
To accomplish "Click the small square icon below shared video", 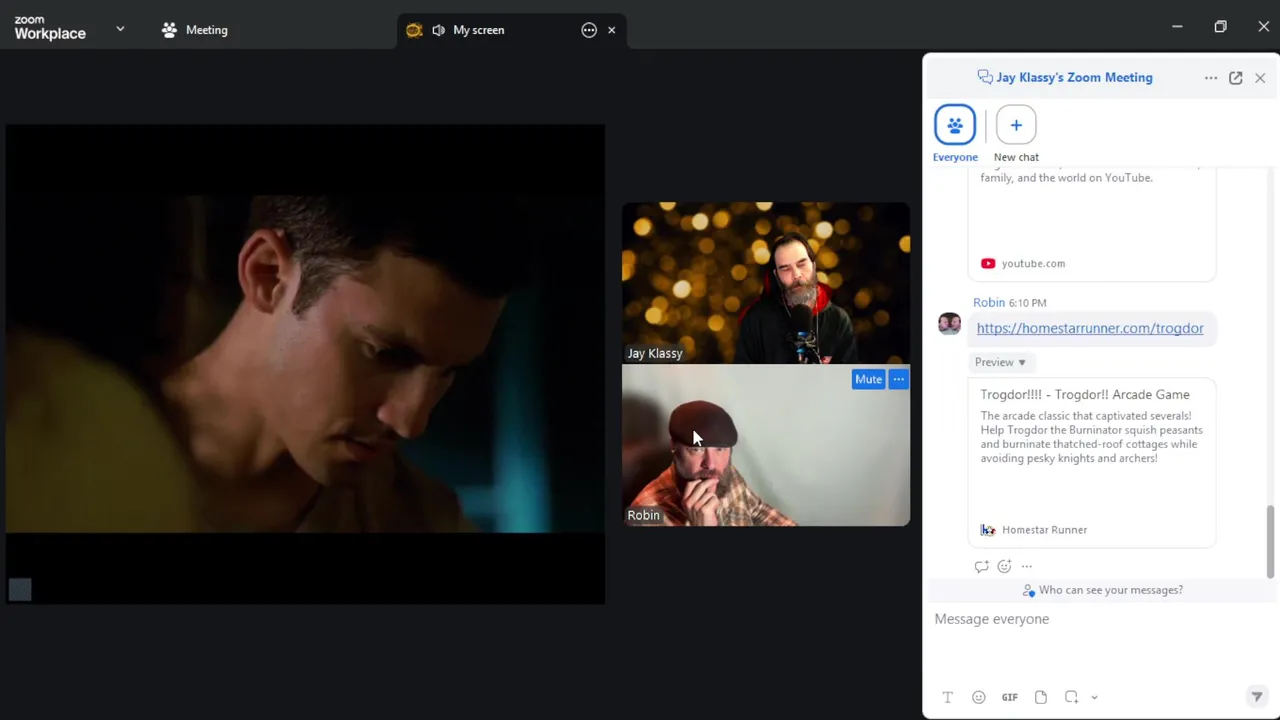I will click(x=20, y=590).
